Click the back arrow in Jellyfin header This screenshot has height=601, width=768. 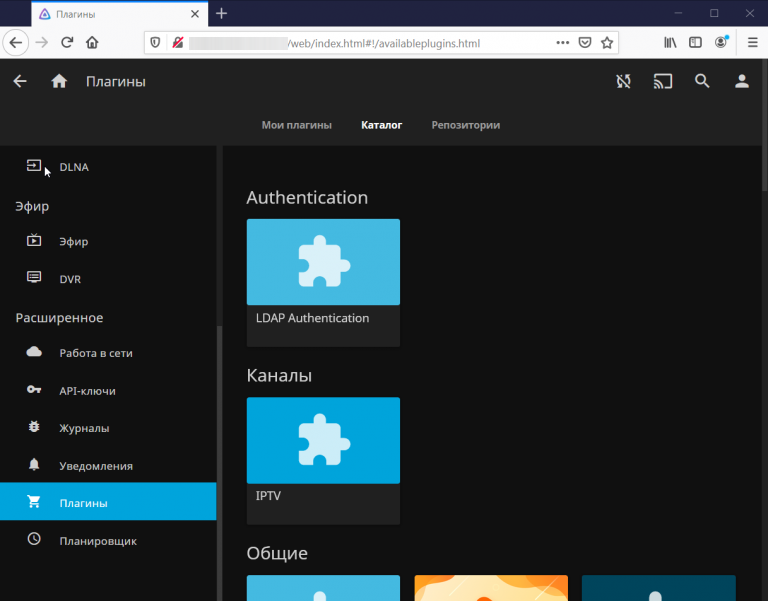click(20, 82)
